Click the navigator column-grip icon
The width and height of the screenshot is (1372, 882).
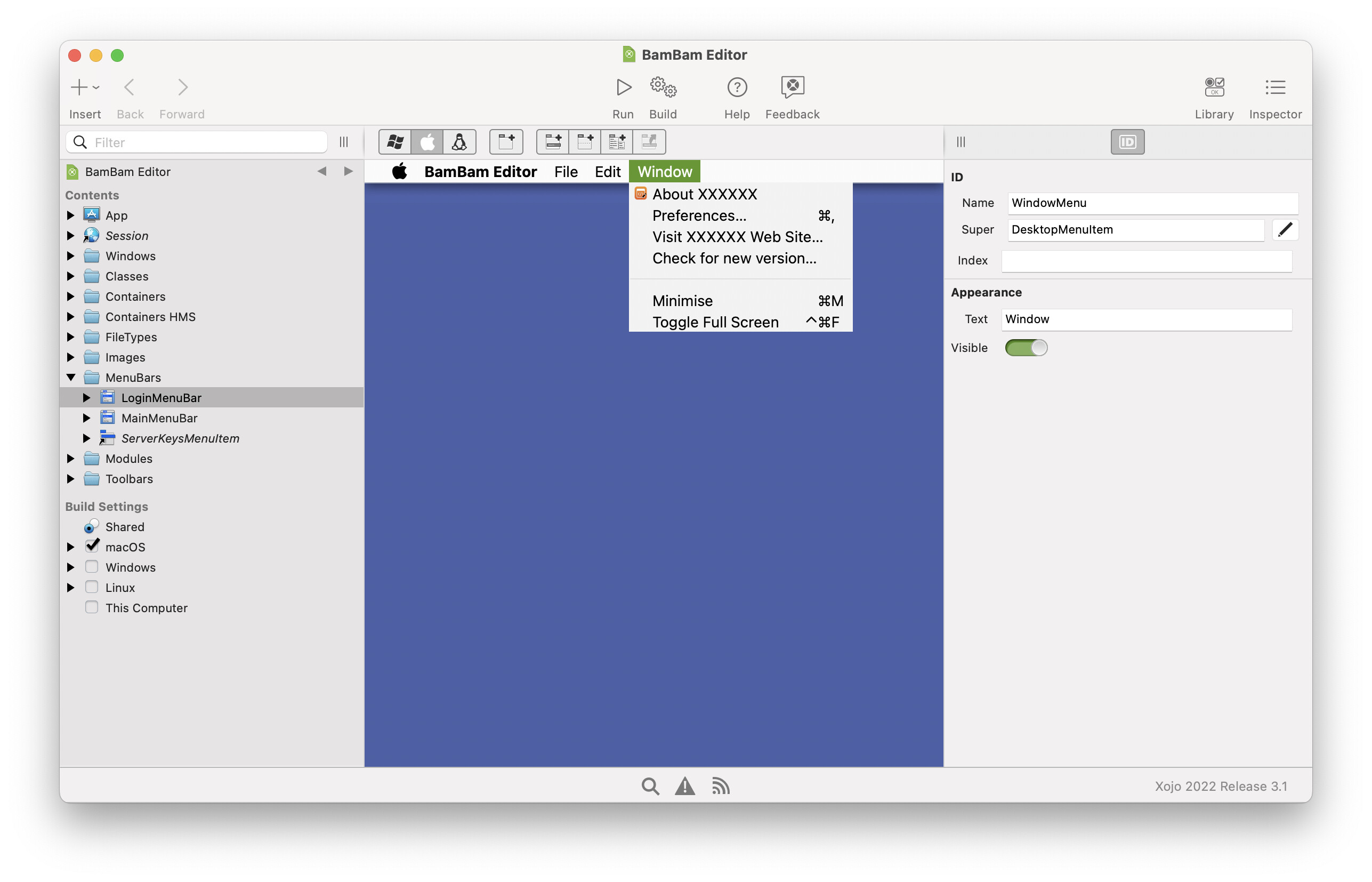(x=343, y=142)
